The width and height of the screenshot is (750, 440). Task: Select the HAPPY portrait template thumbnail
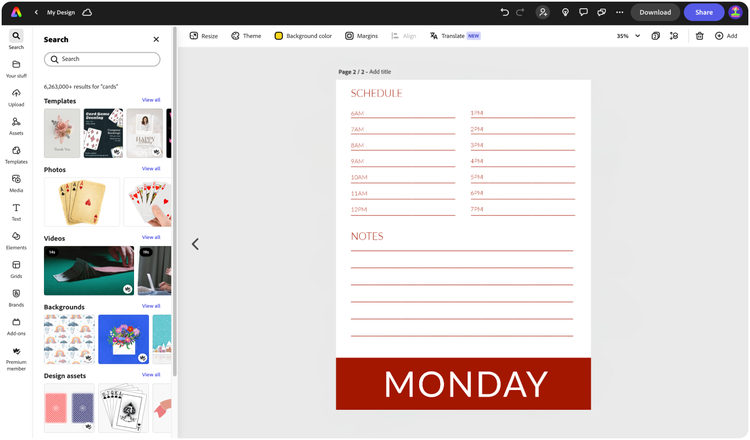(145, 133)
